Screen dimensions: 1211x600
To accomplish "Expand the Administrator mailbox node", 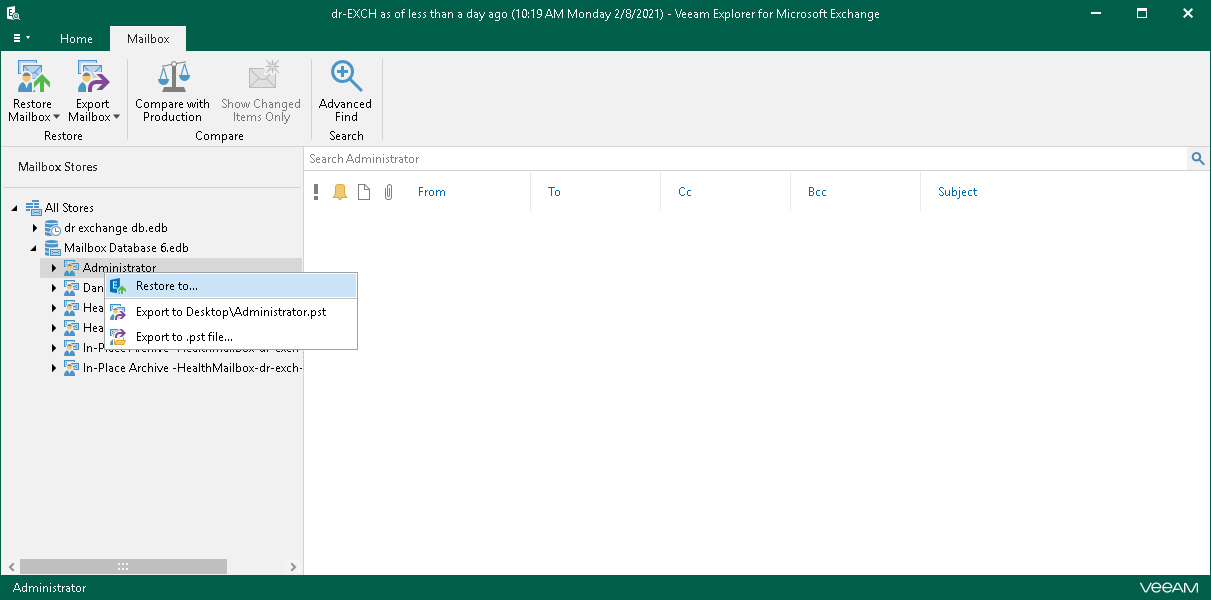I will point(53,267).
